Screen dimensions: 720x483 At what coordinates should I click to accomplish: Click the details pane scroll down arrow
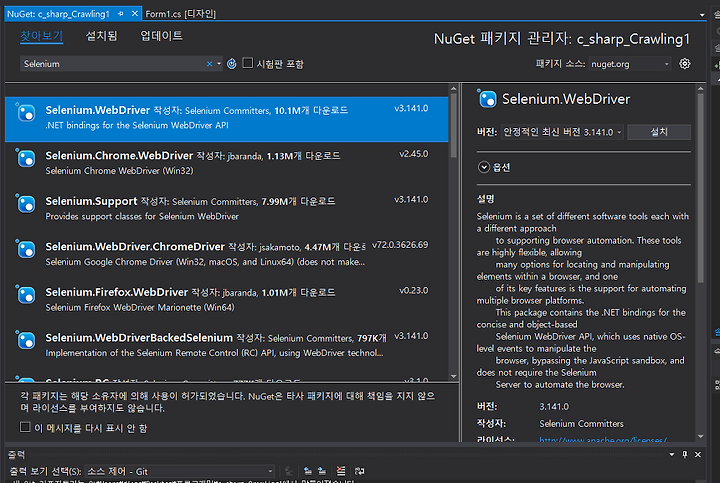(x=700, y=437)
